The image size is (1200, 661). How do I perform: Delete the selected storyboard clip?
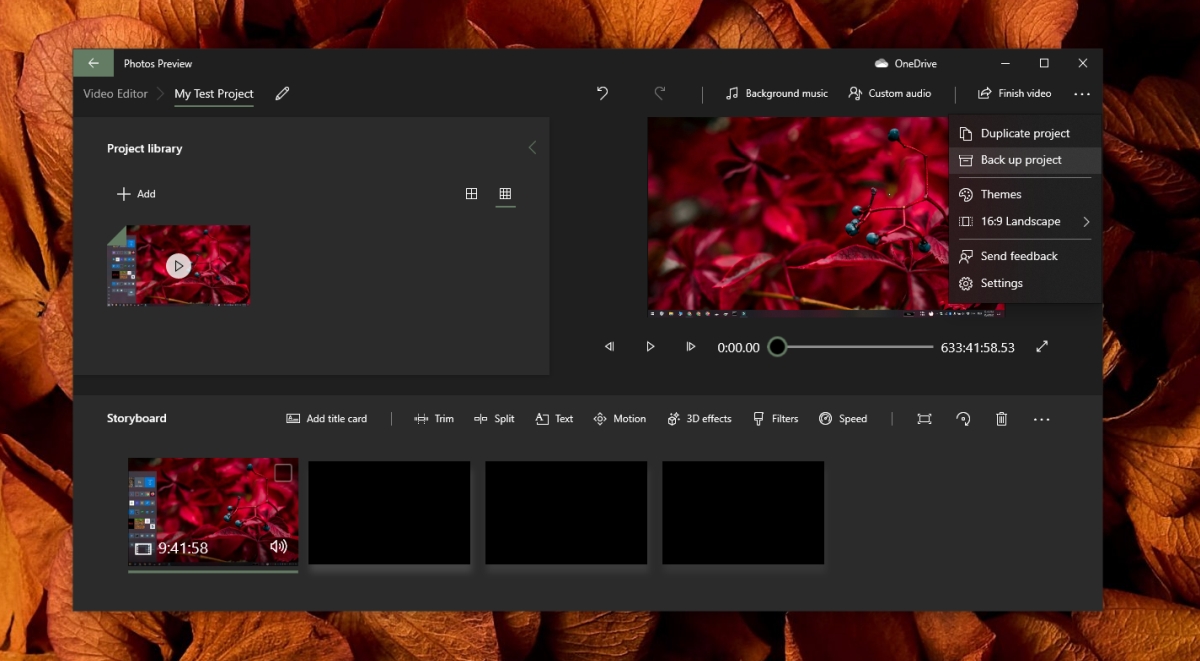pyautogui.click(x=1001, y=418)
